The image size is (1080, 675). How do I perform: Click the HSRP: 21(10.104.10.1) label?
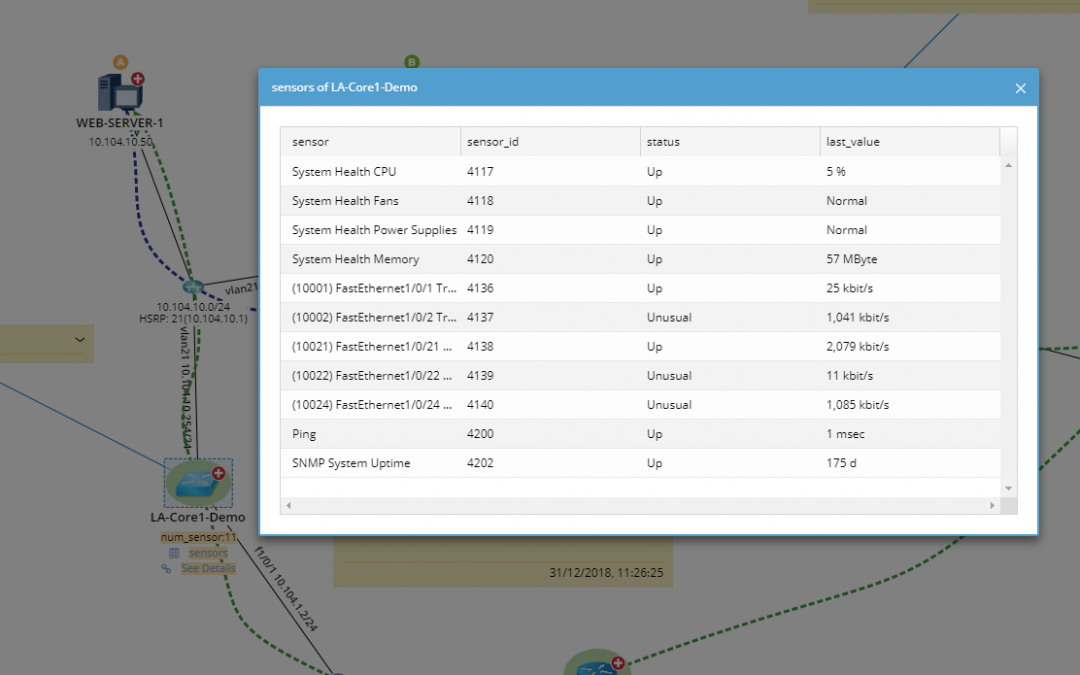pos(193,318)
